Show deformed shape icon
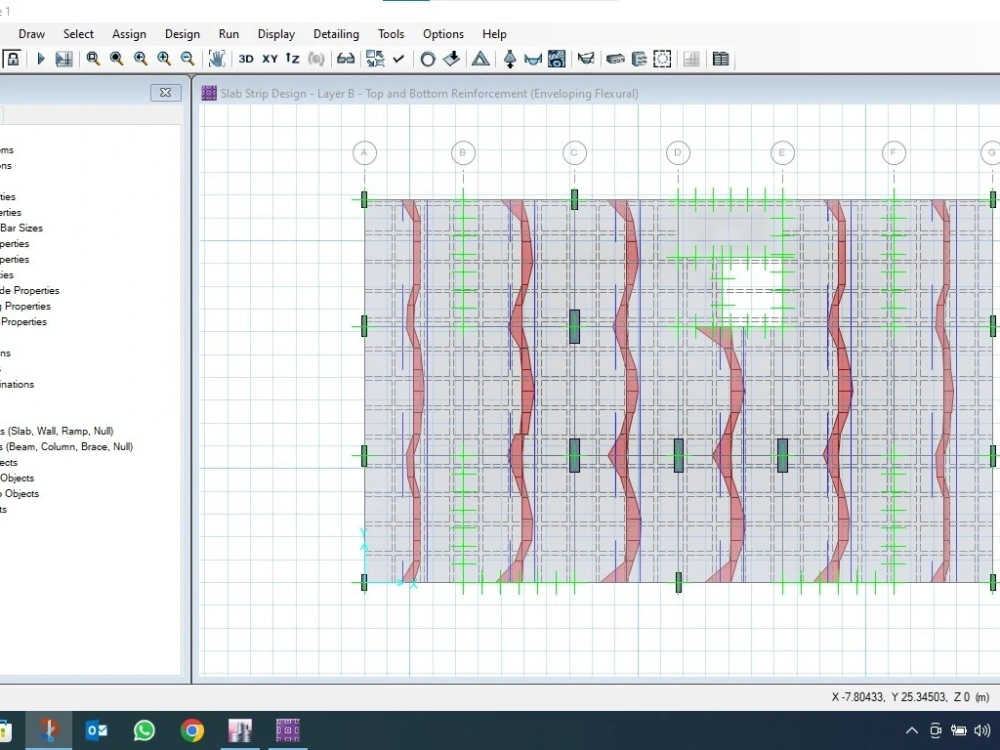The height and width of the screenshot is (750, 1000). click(533, 59)
